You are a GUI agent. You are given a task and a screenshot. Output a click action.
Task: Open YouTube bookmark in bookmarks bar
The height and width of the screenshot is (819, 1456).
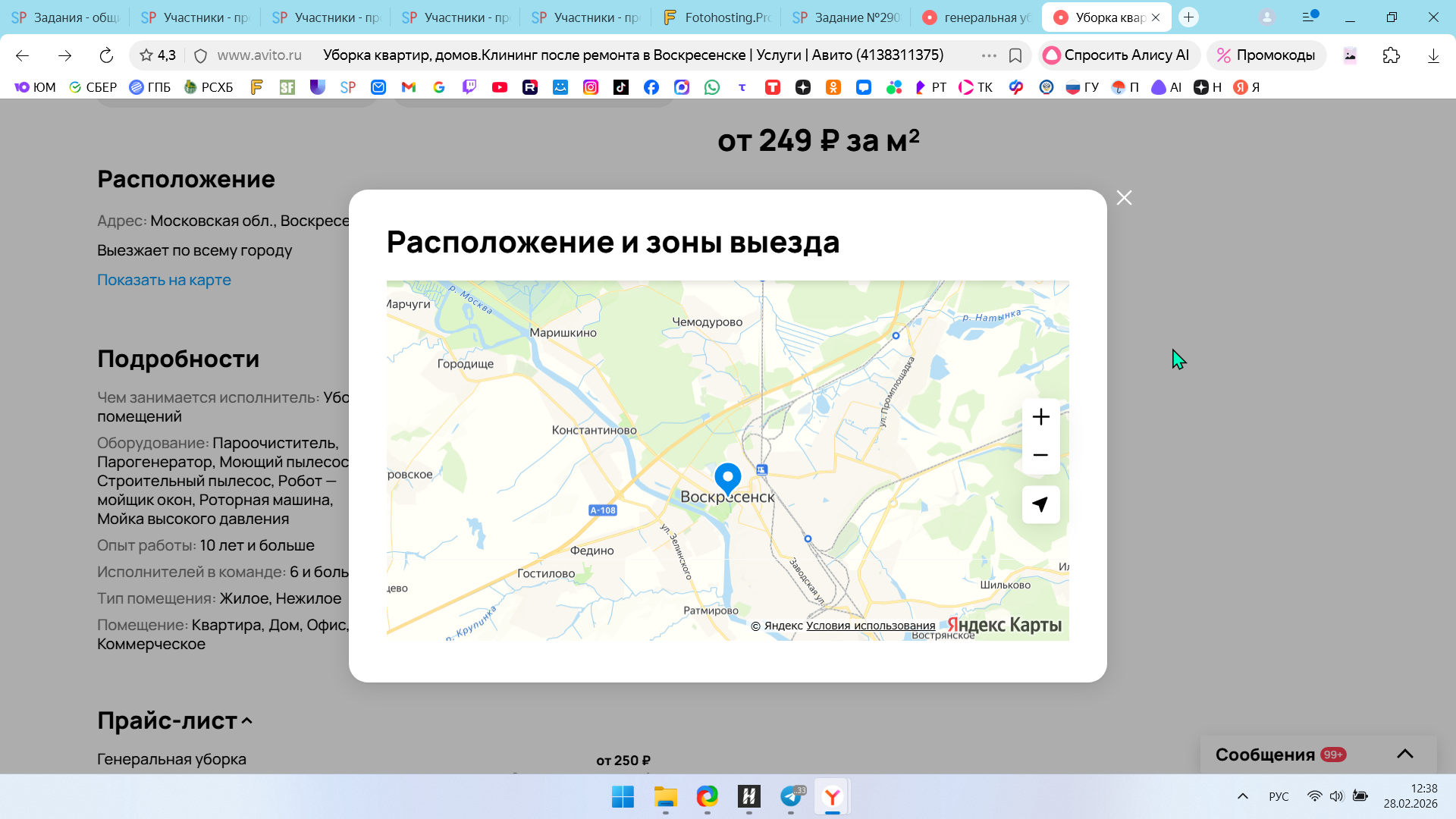[x=499, y=87]
